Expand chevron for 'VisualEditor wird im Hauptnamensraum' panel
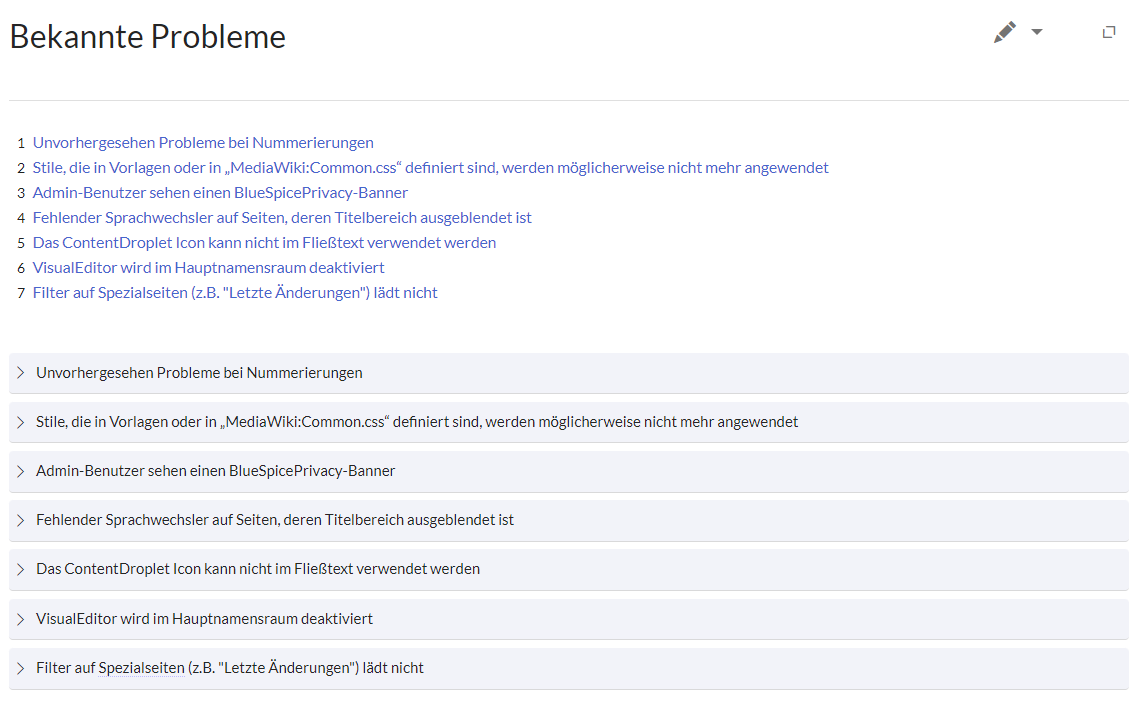This screenshot has width=1138, height=722. click(20, 619)
